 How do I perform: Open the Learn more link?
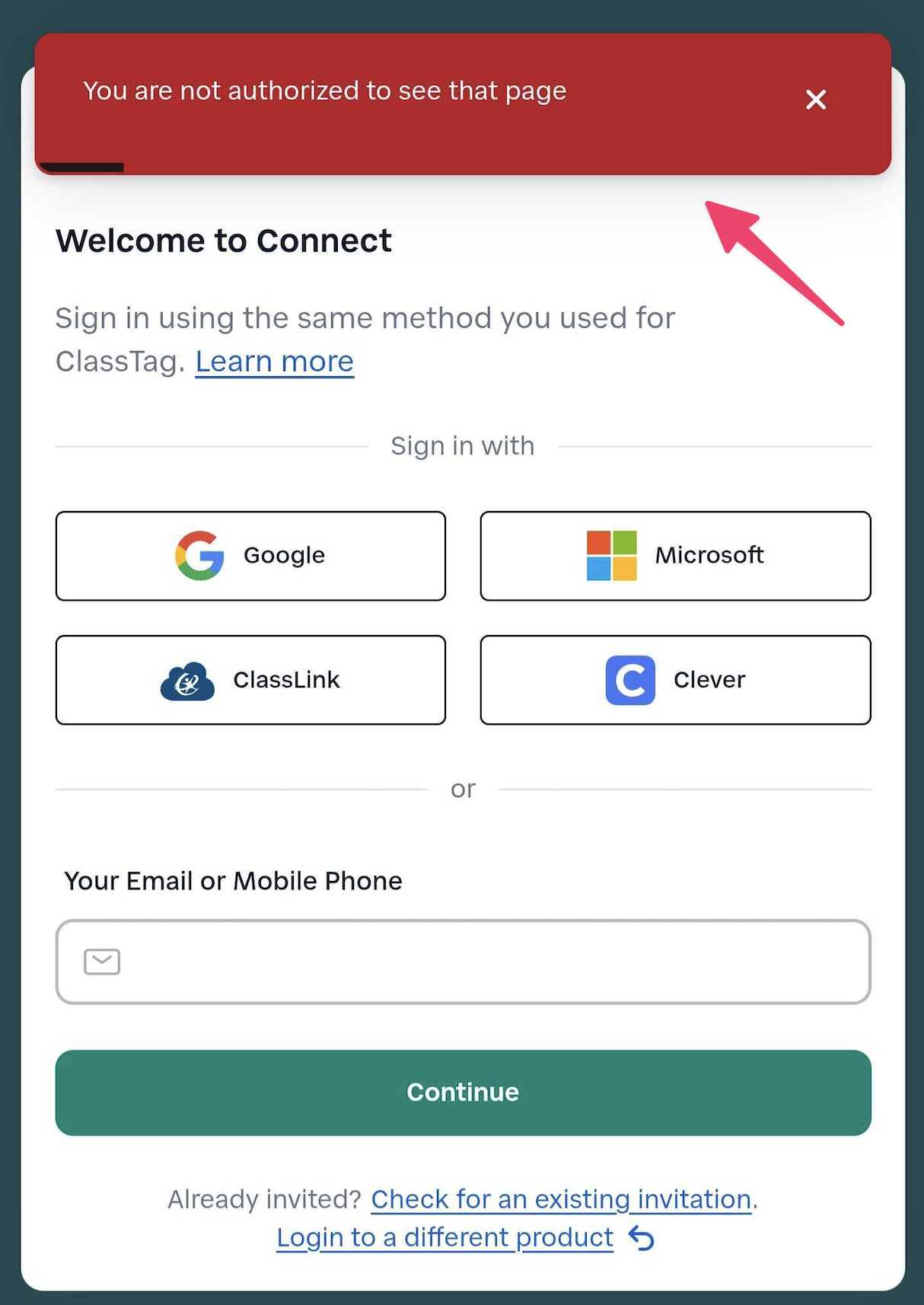click(x=275, y=362)
